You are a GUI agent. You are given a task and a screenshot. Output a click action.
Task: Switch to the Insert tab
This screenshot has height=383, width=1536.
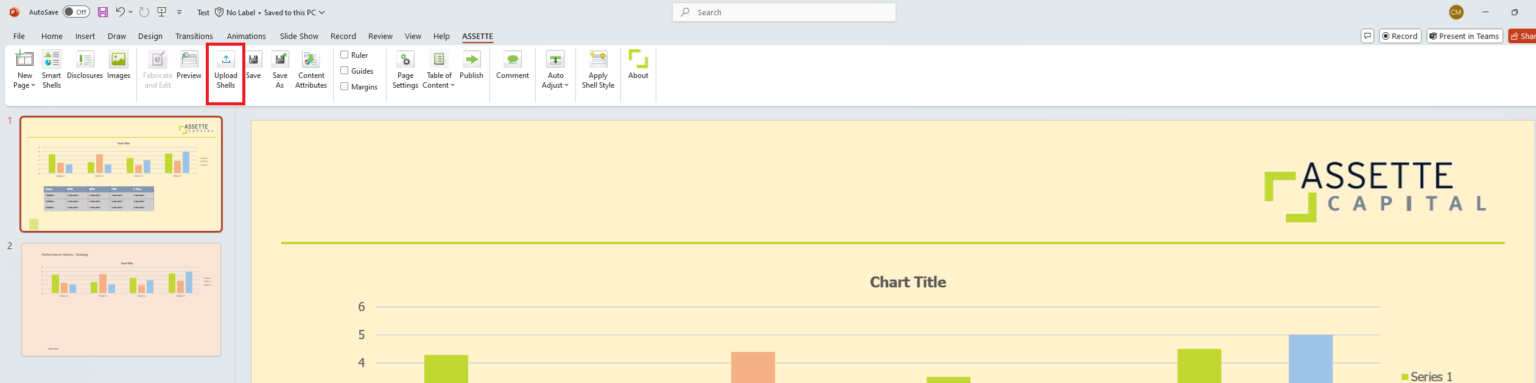pos(85,36)
